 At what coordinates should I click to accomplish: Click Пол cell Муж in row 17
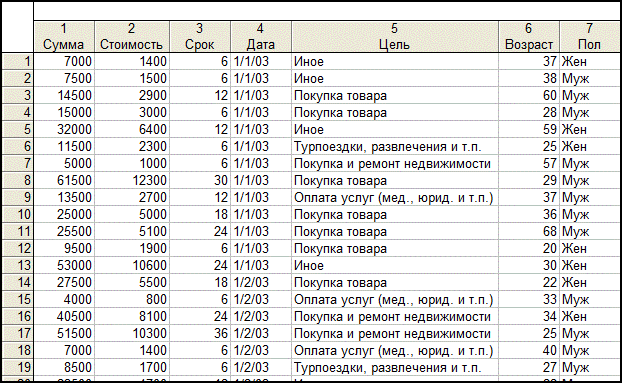point(590,333)
